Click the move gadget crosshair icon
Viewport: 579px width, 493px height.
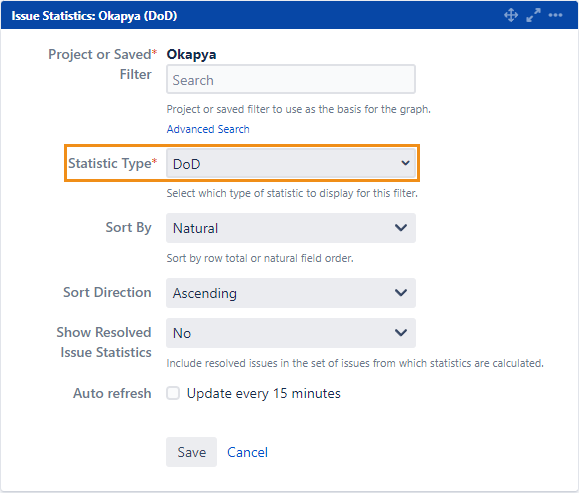[x=511, y=16]
